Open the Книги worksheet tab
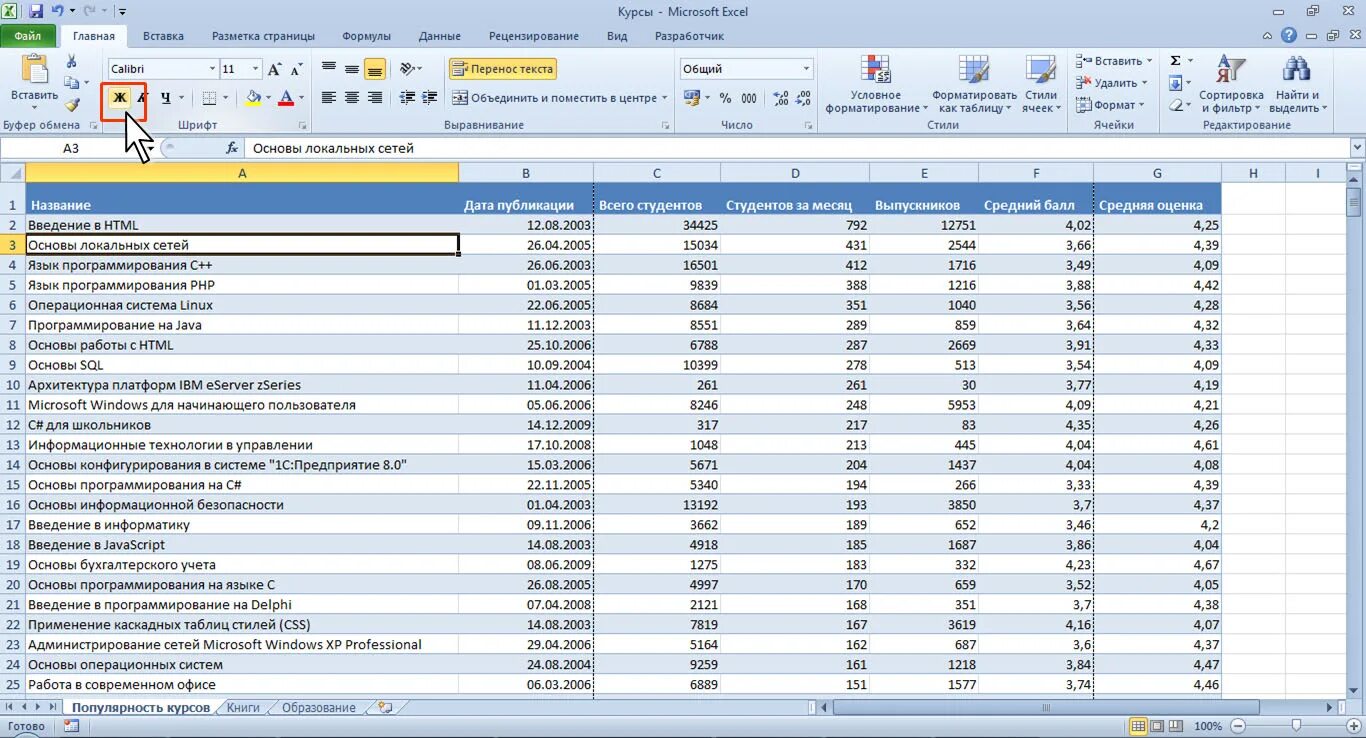1366x738 pixels. (x=243, y=707)
